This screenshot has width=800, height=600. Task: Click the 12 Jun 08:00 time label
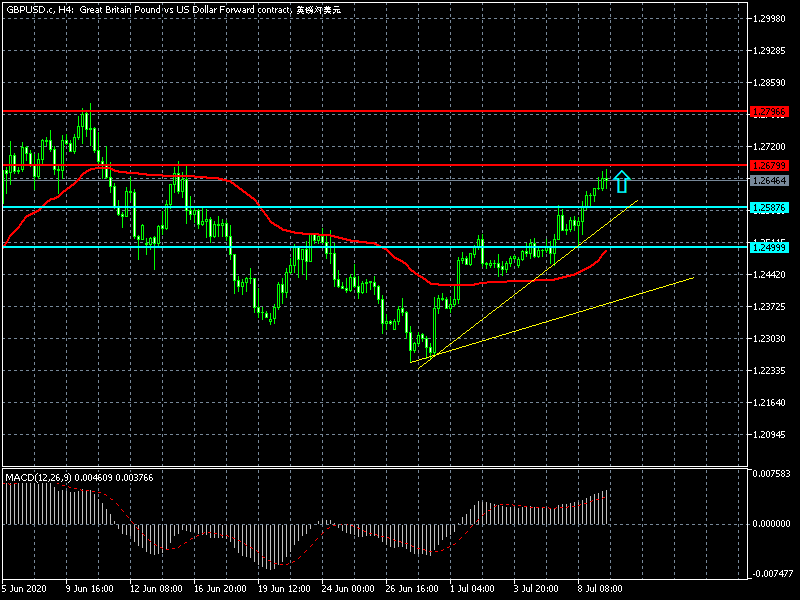156,588
